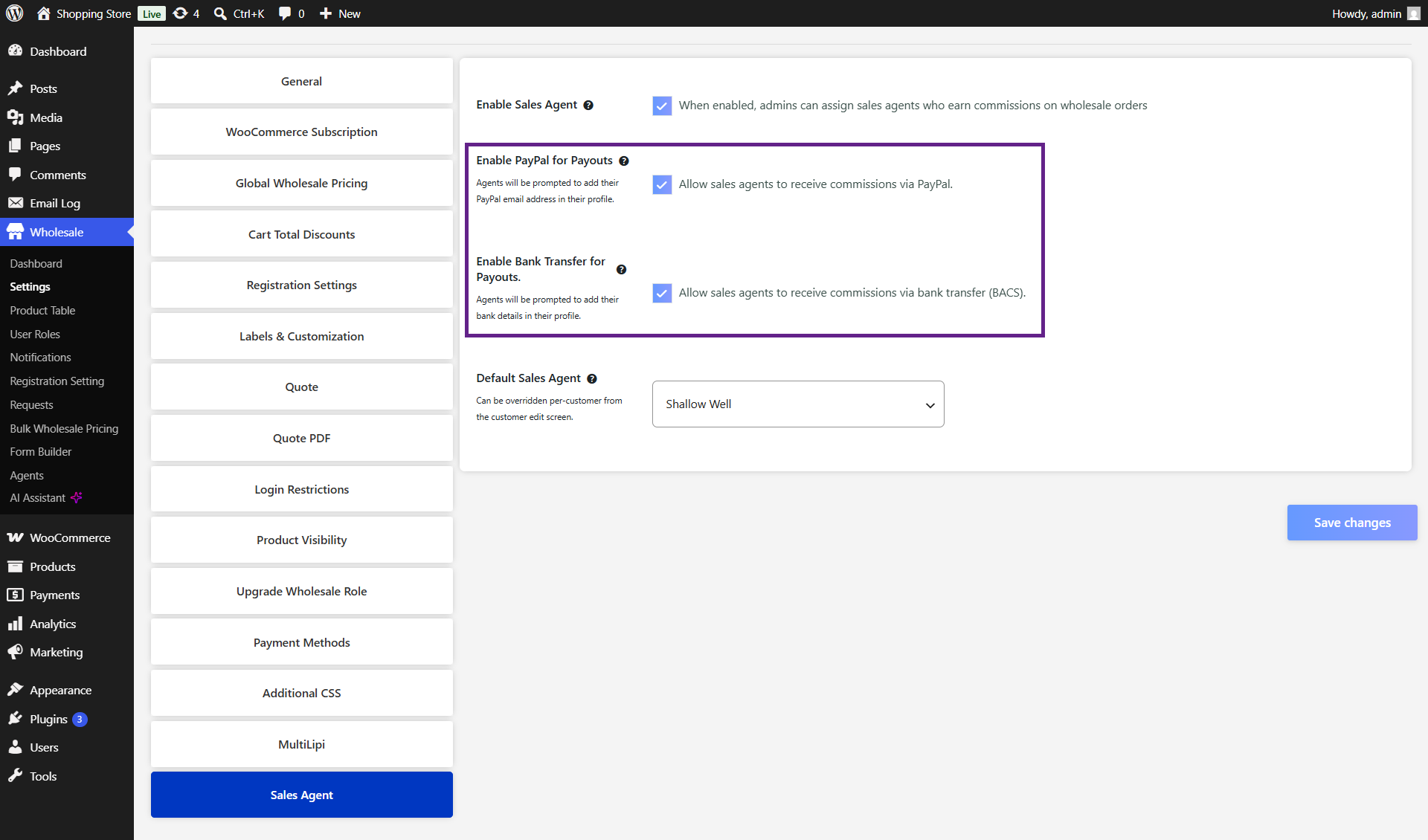Open the Requests submenu link
Image resolution: width=1428 pixels, height=840 pixels.
31,404
